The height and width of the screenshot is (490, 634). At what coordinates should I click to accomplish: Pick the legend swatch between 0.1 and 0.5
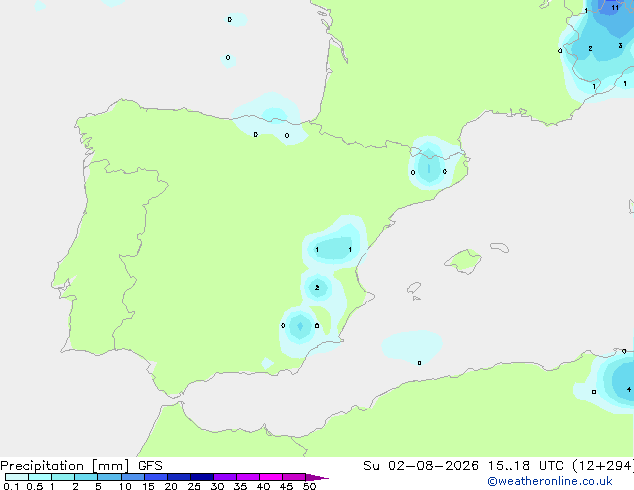click(17, 477)
